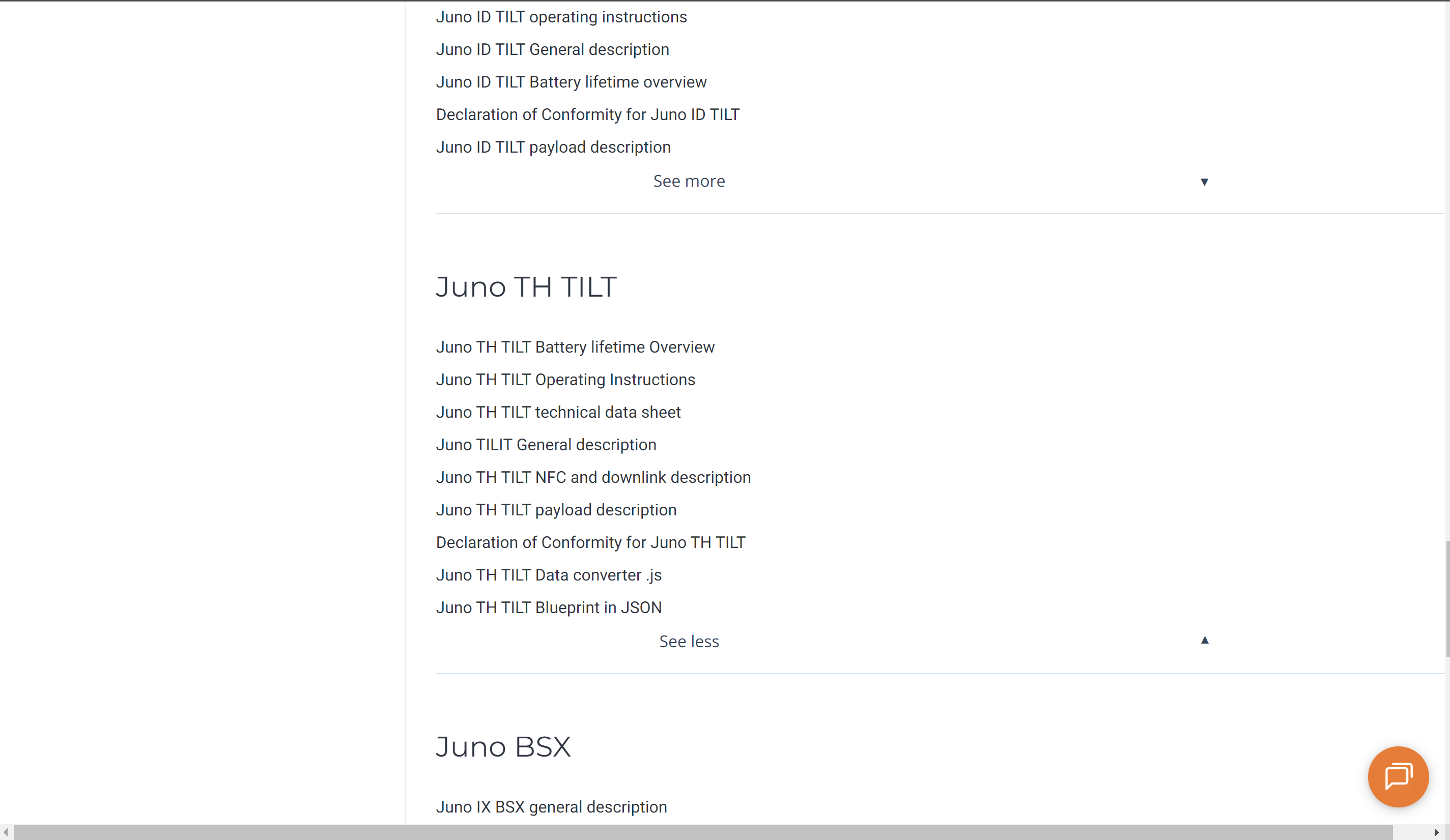Click the Juno BSX heading

[x=503, y=747]
